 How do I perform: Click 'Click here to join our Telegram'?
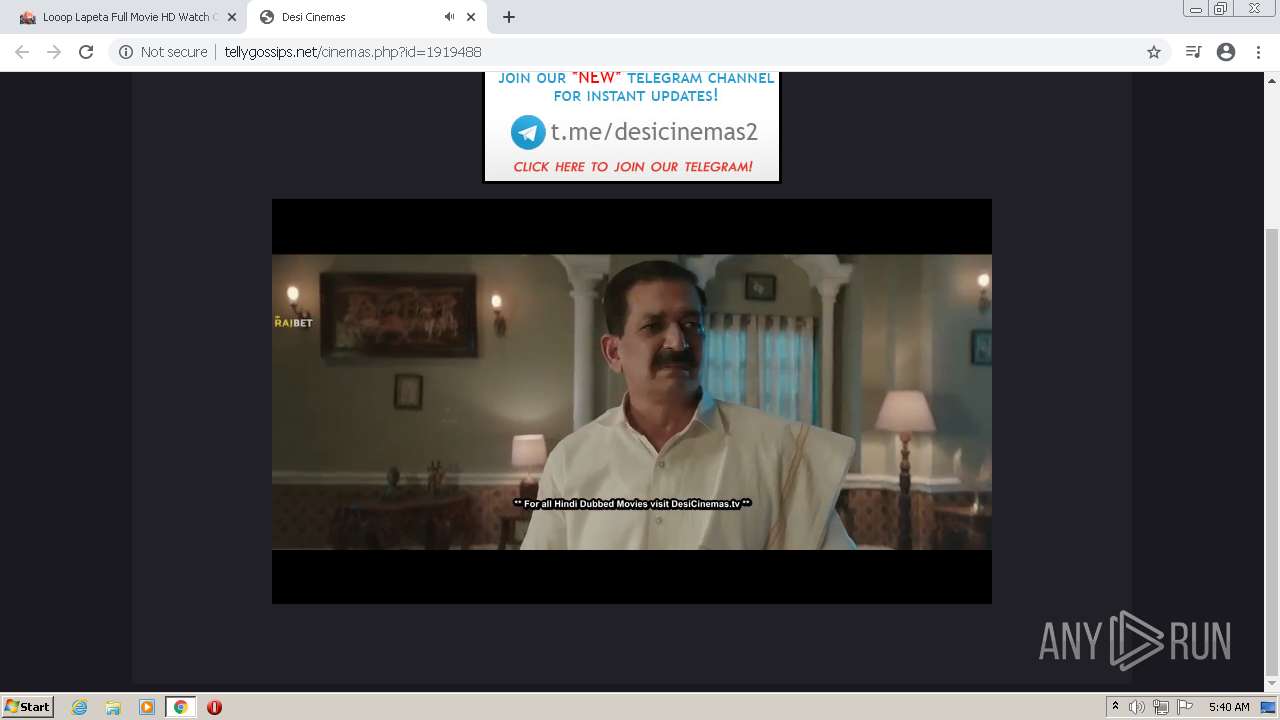633,167
